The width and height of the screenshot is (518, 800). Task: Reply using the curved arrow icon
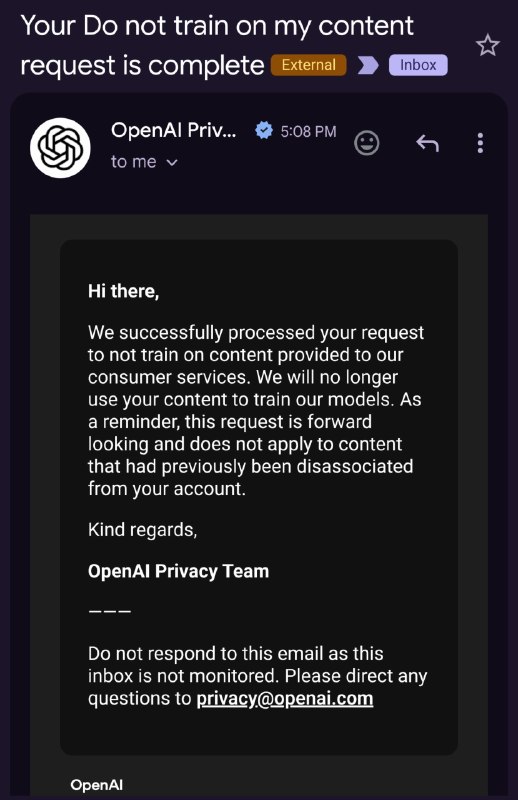(x=427, y=143)
